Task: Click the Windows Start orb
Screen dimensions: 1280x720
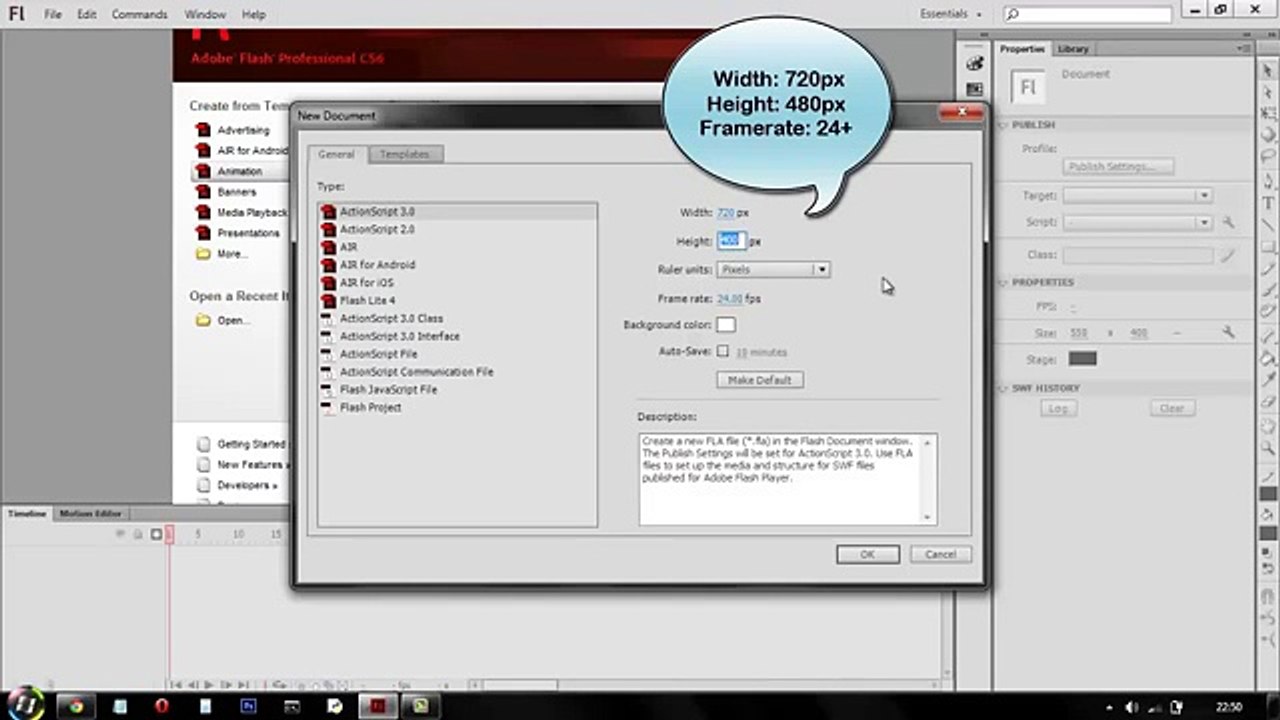Action: pos(25,704)
